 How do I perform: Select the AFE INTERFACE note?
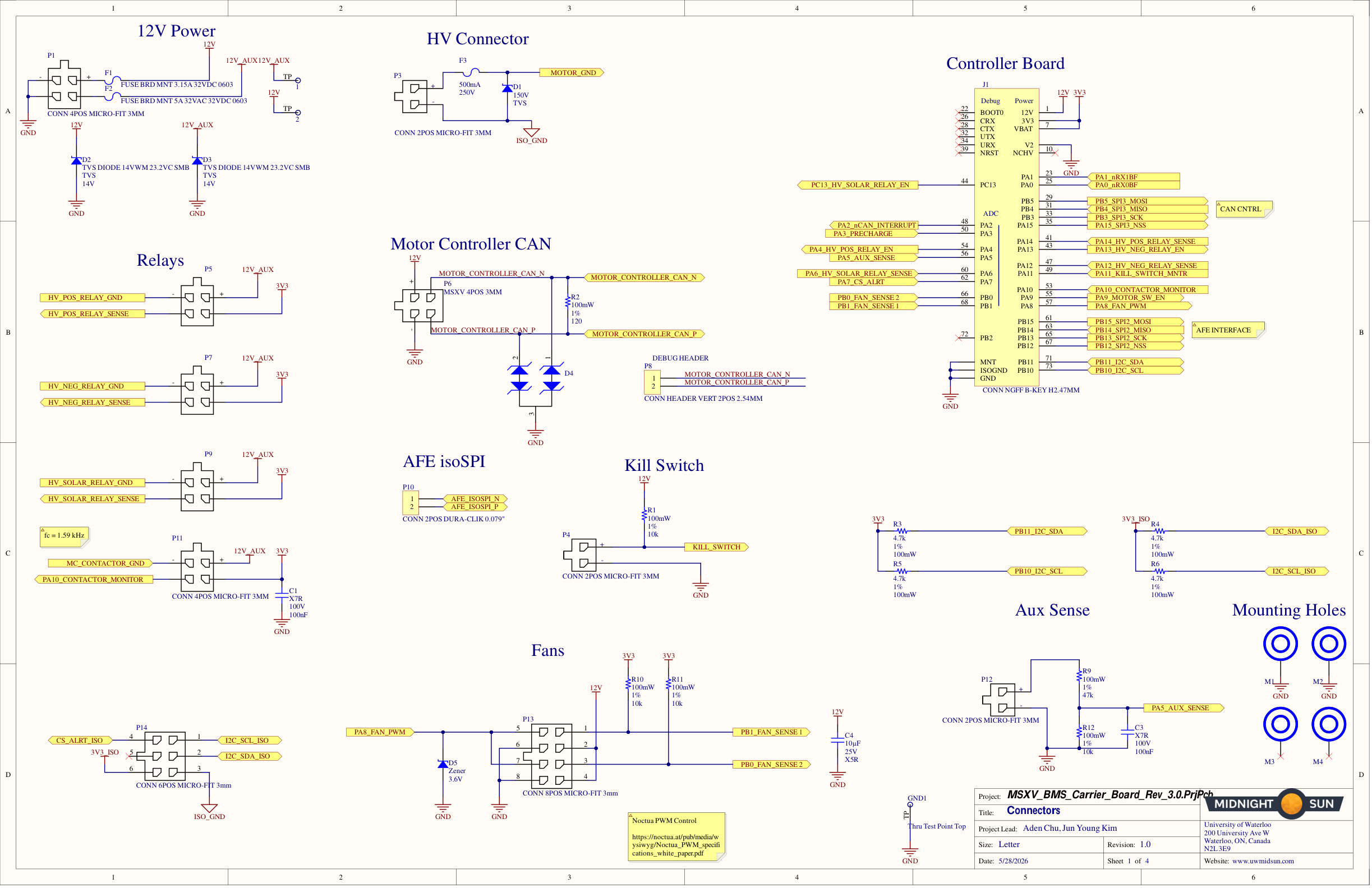tap(1228, 330)
